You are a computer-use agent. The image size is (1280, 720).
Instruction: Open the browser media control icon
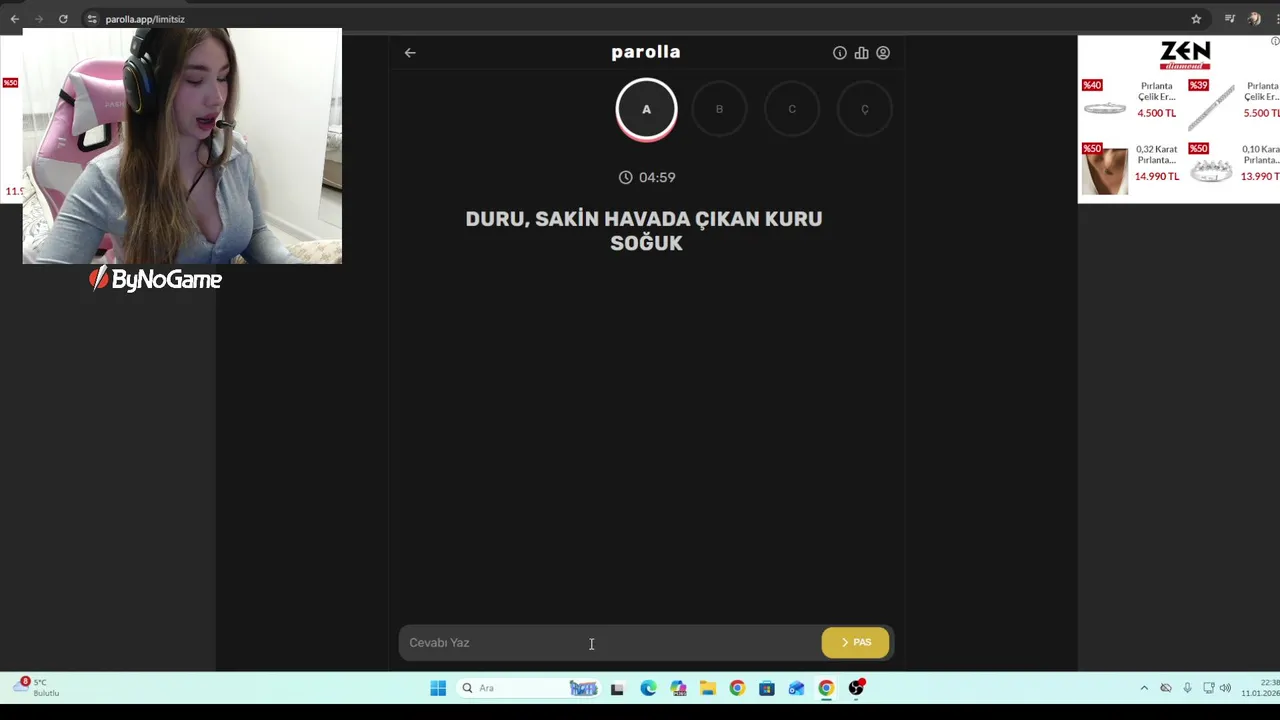[x=1230, y=19]
